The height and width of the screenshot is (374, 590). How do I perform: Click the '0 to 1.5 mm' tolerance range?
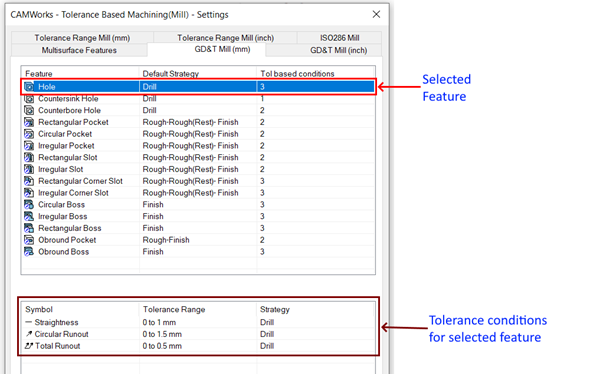point(162,334)
